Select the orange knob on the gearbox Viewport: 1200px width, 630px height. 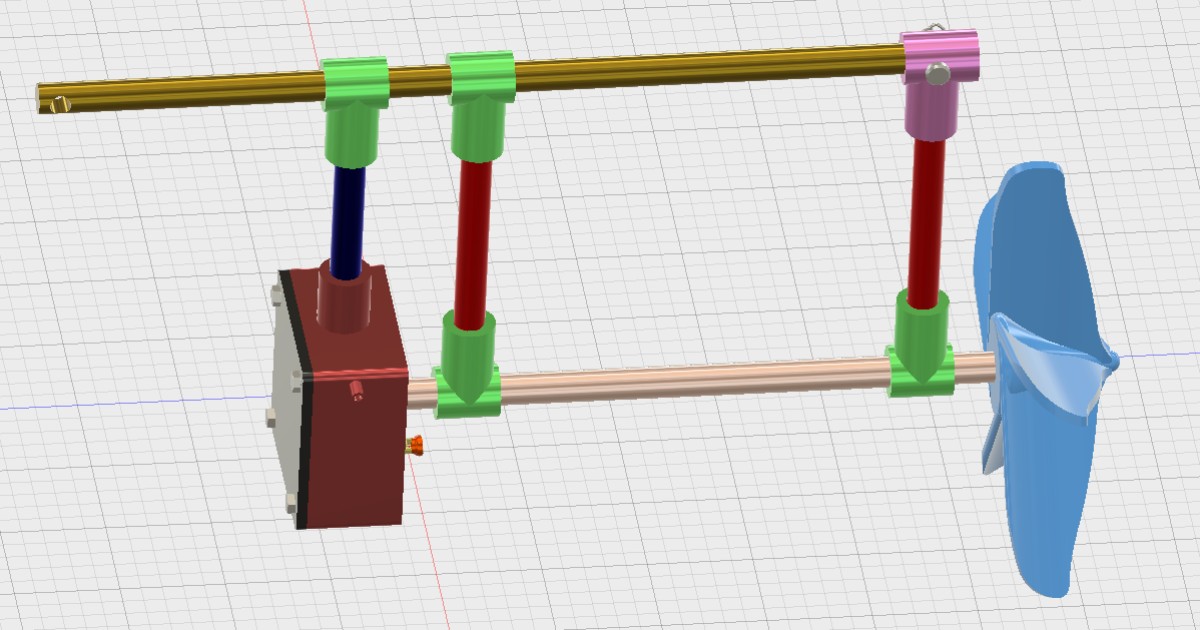pyautogui.click(x=417, y=448)
